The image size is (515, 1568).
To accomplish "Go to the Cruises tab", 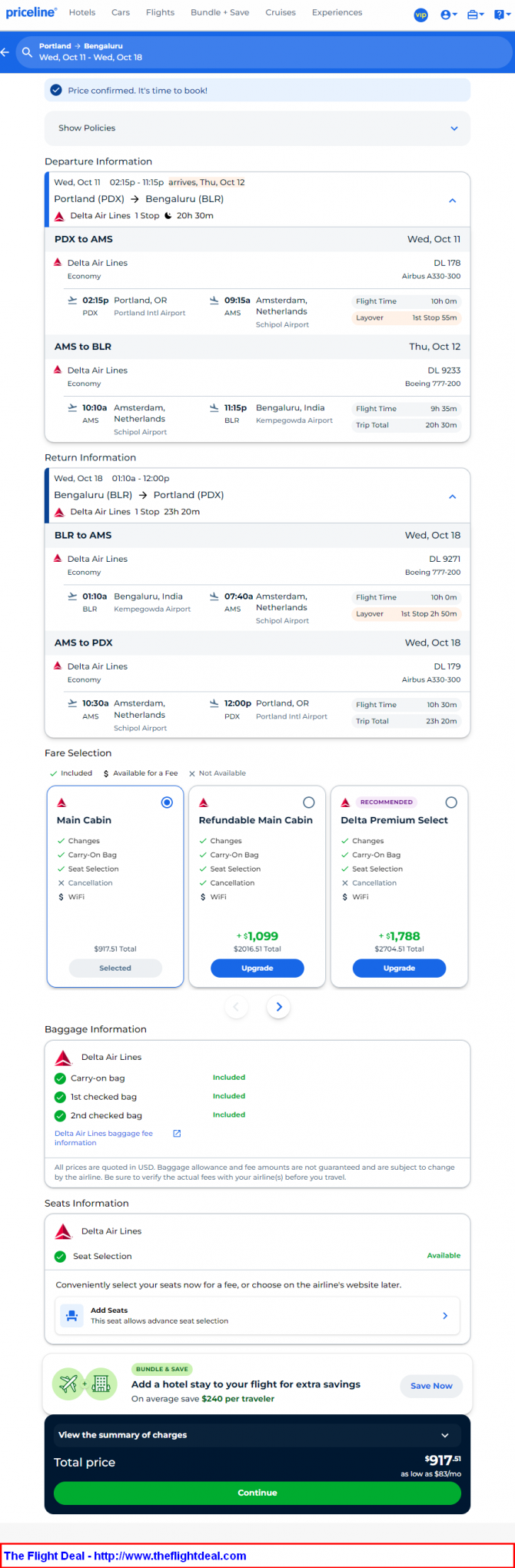I will 281,12.
